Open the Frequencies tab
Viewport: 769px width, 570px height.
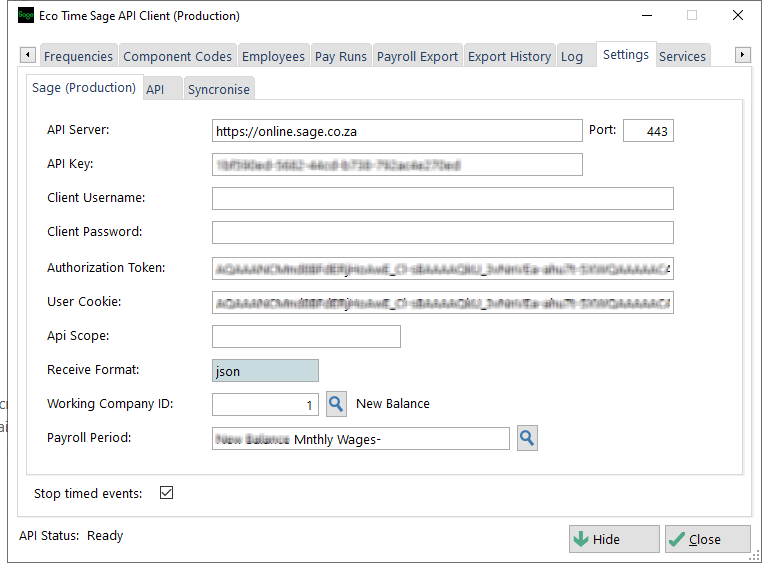(x=78, y=56)
